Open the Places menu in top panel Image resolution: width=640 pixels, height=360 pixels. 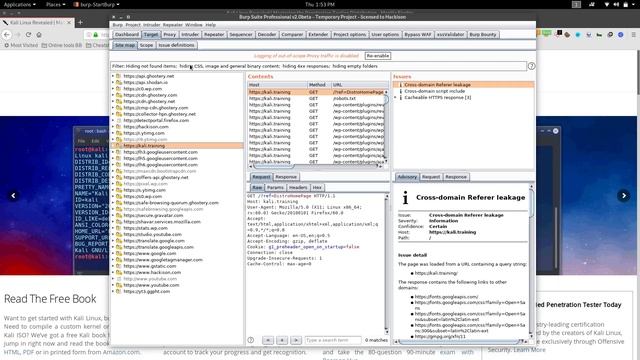pyautogui.click(x=56, y=4)
